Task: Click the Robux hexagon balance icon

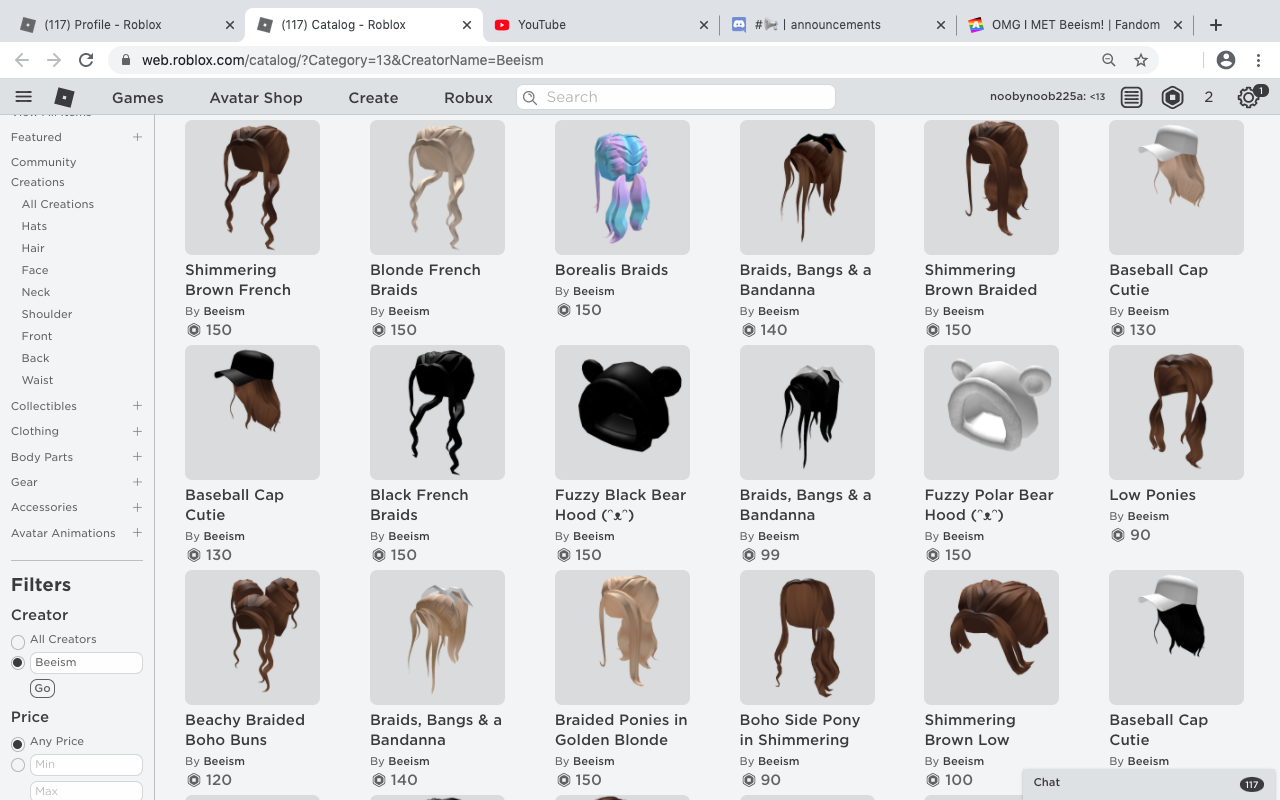Action: [x=1172, y=97]
